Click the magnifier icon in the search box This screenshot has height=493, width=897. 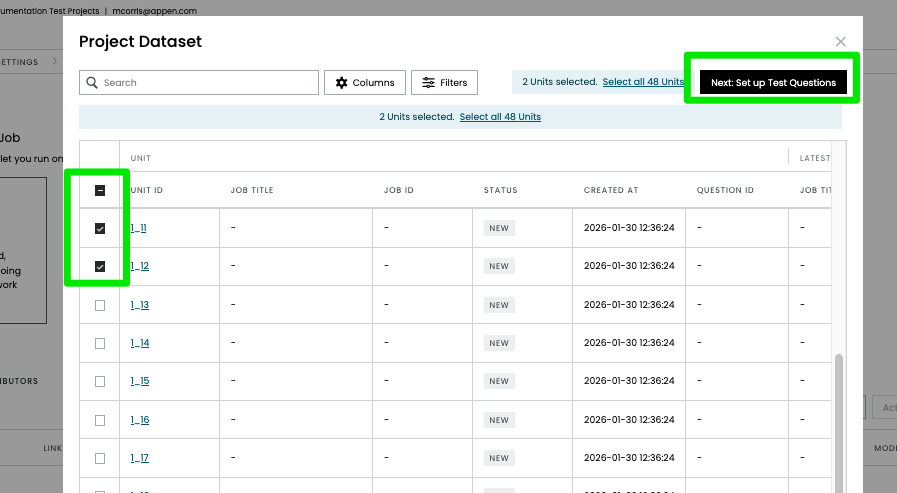[x=91, y=83]
